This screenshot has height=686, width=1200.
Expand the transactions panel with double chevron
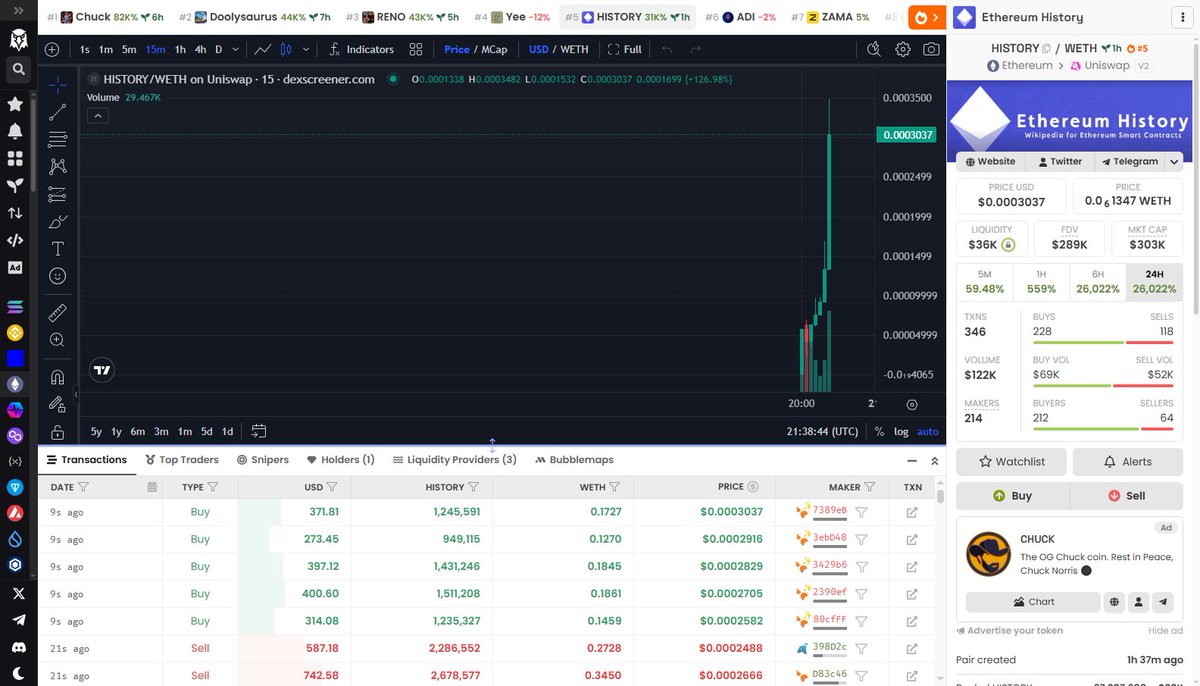(935, 461)
